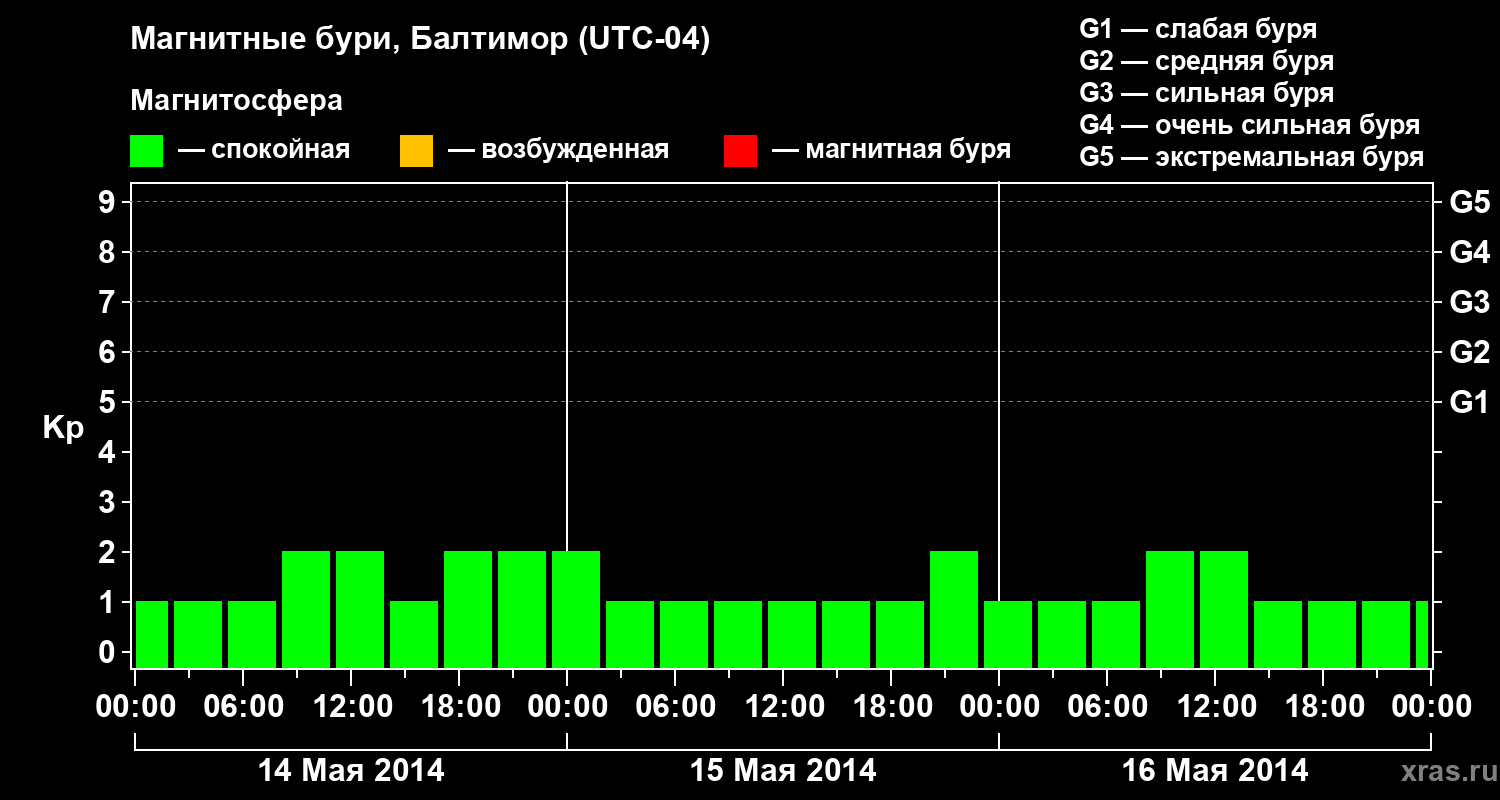The image size is (1500, 800).
Task: Click the Kp 2 bar at 11:00–14:00, 14 Мая
Action: (360, 609)
